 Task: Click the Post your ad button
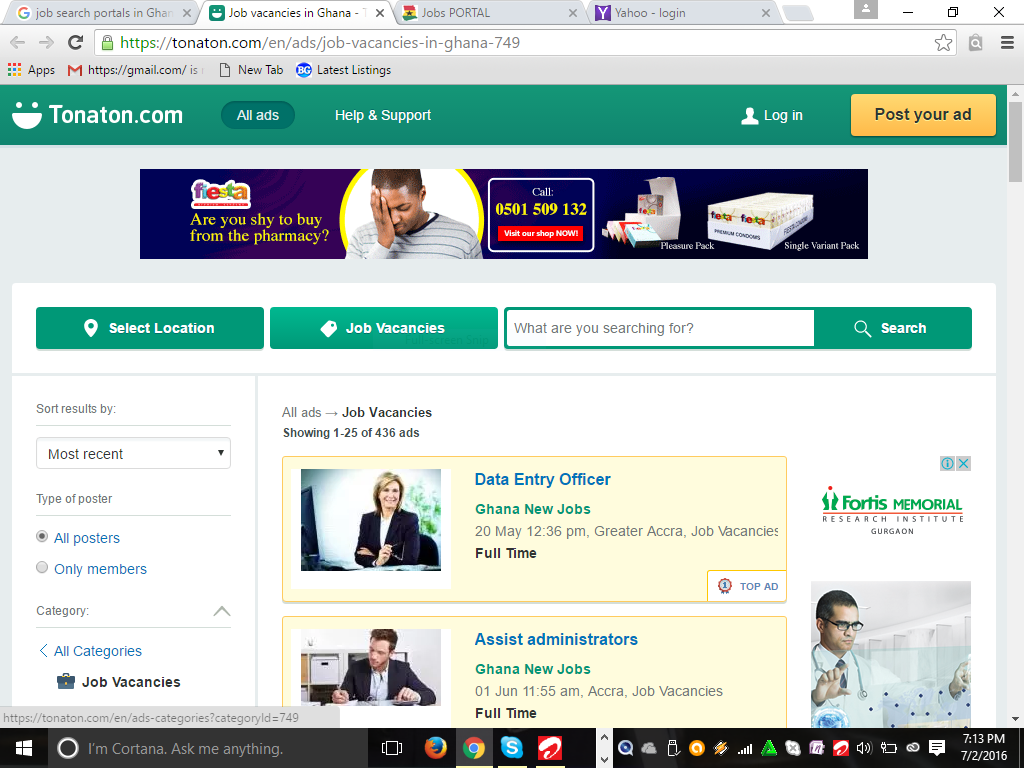coord(923,115)
